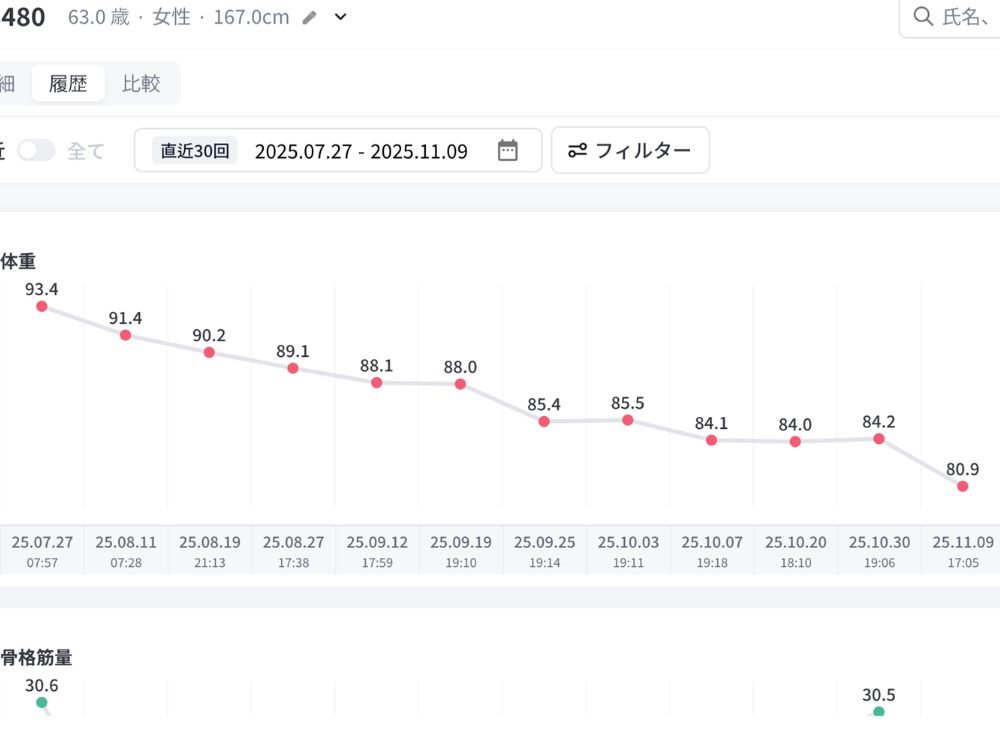Open date range 2025.07.27 - 2025.11.09
Screen dimensions: 1000x750
pyautogui.click(x=361, y=151)
